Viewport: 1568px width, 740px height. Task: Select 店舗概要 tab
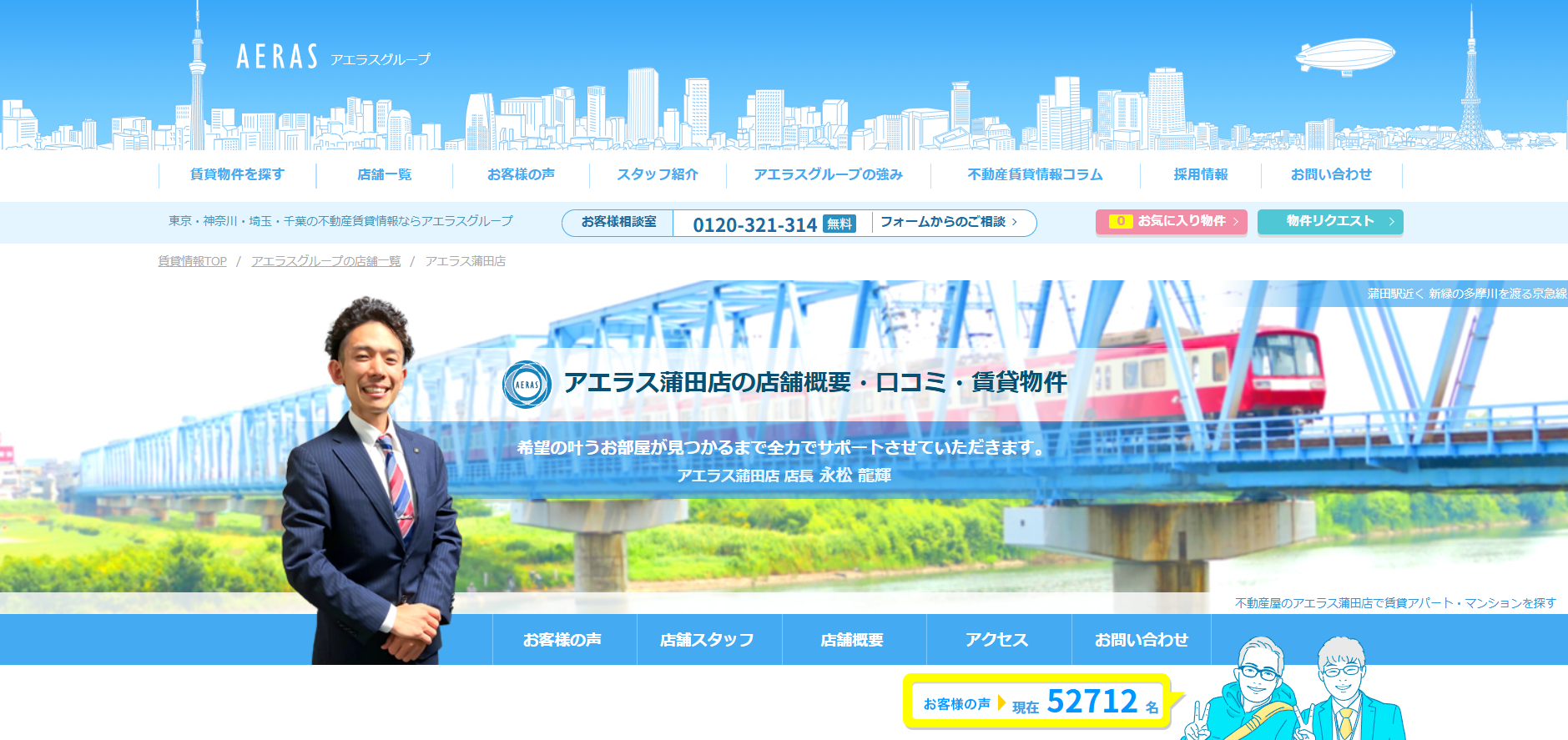tap(854, 640)
